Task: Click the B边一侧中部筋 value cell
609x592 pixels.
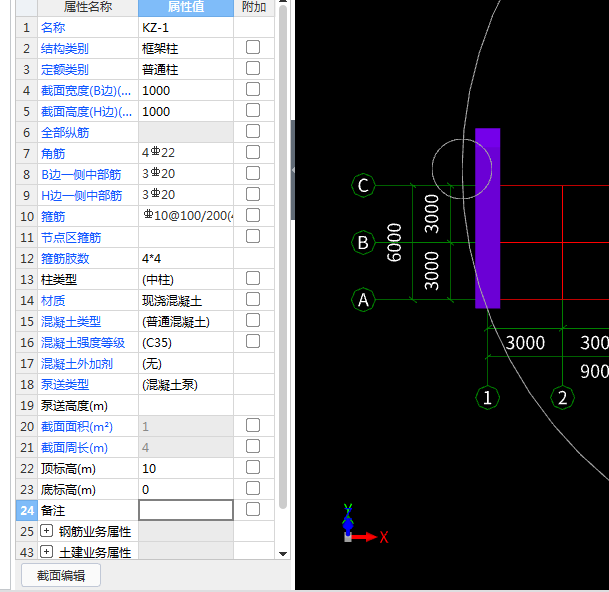Action: (186, 174)
